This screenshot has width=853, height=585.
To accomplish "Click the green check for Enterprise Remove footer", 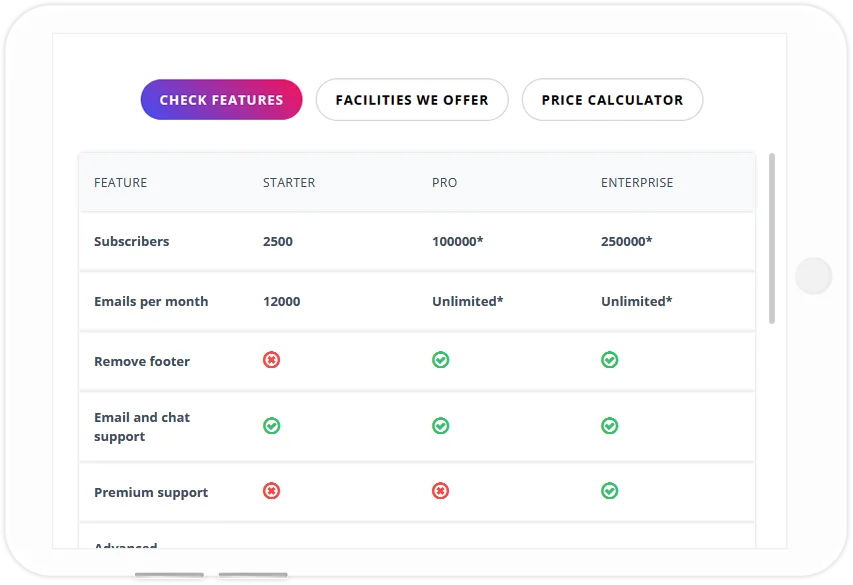I will [x=609, y=360].
